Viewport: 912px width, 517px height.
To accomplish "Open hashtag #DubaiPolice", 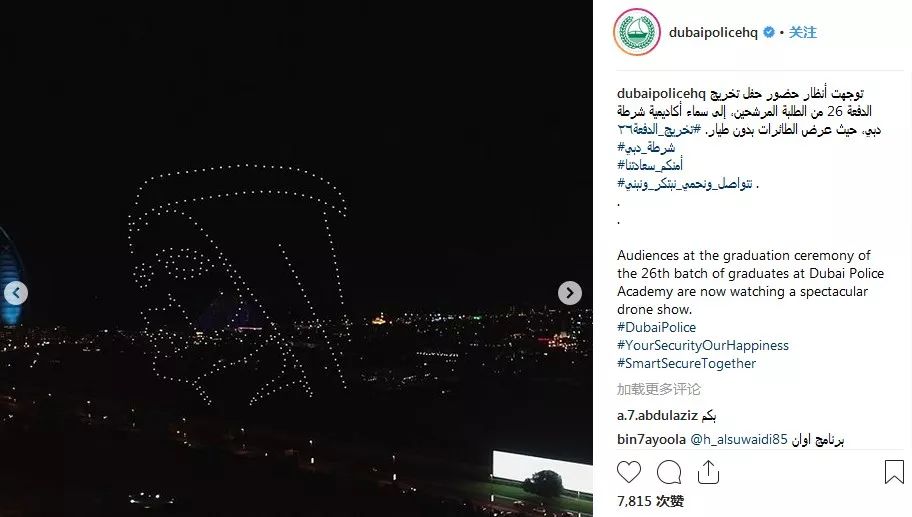I will coord(656,327).
